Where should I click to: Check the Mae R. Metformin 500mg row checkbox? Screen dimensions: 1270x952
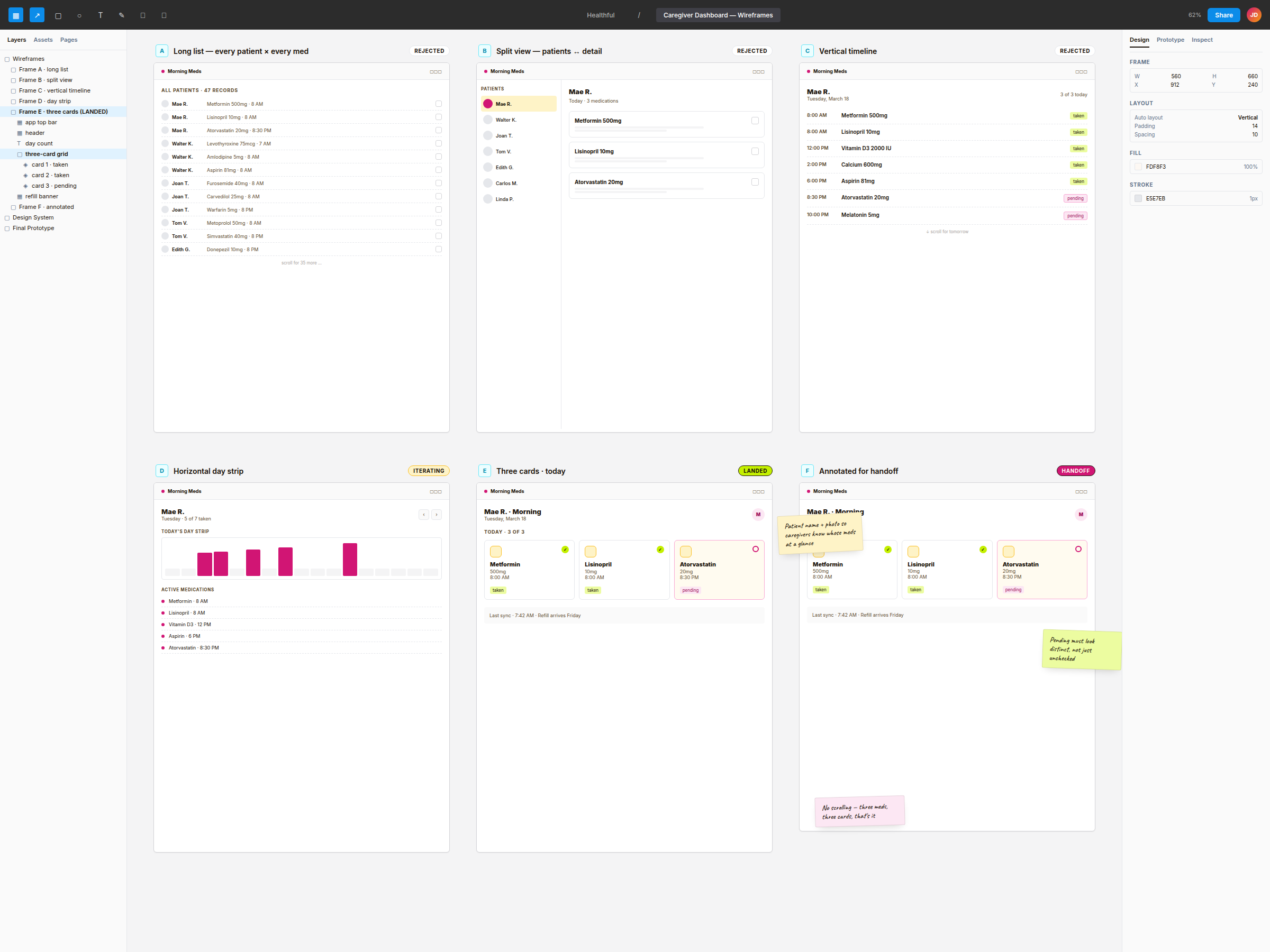pyautogui.click(x=439, y=104)
